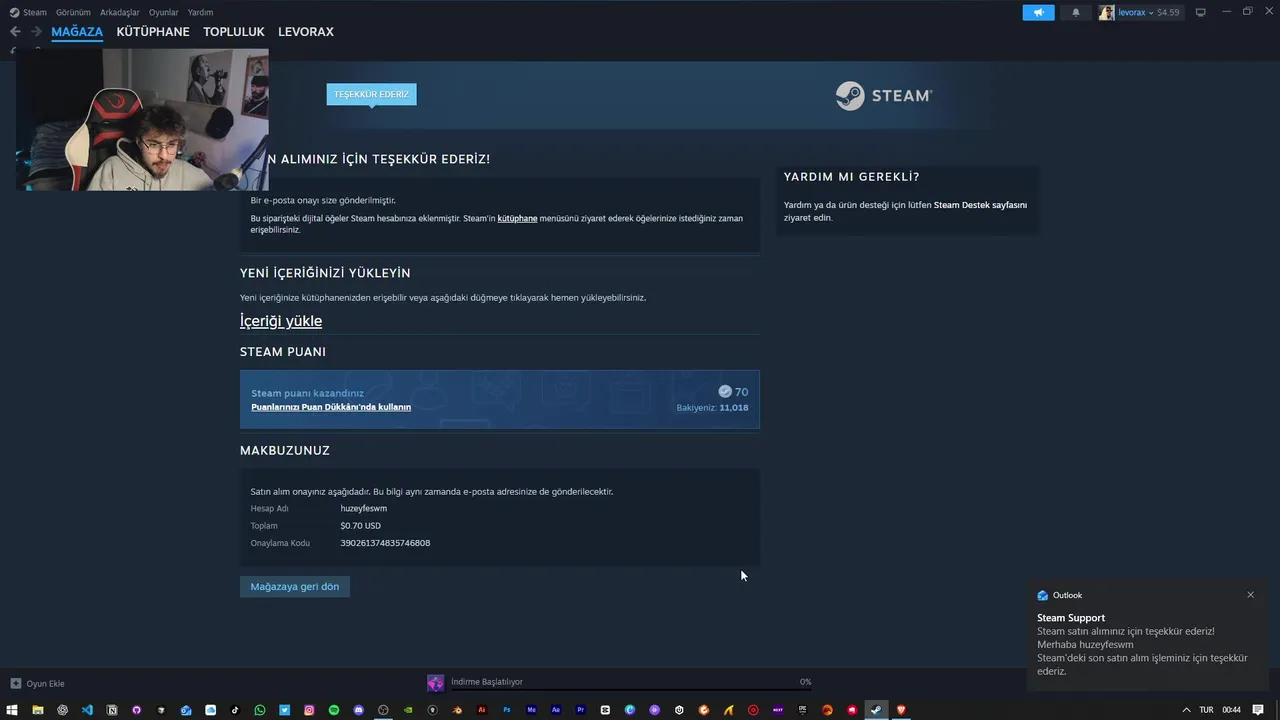Open Adobe Illustrator from the taskbar
Image resolution: width=1280 pixels, height=720 pixels.
coord(482,710)
